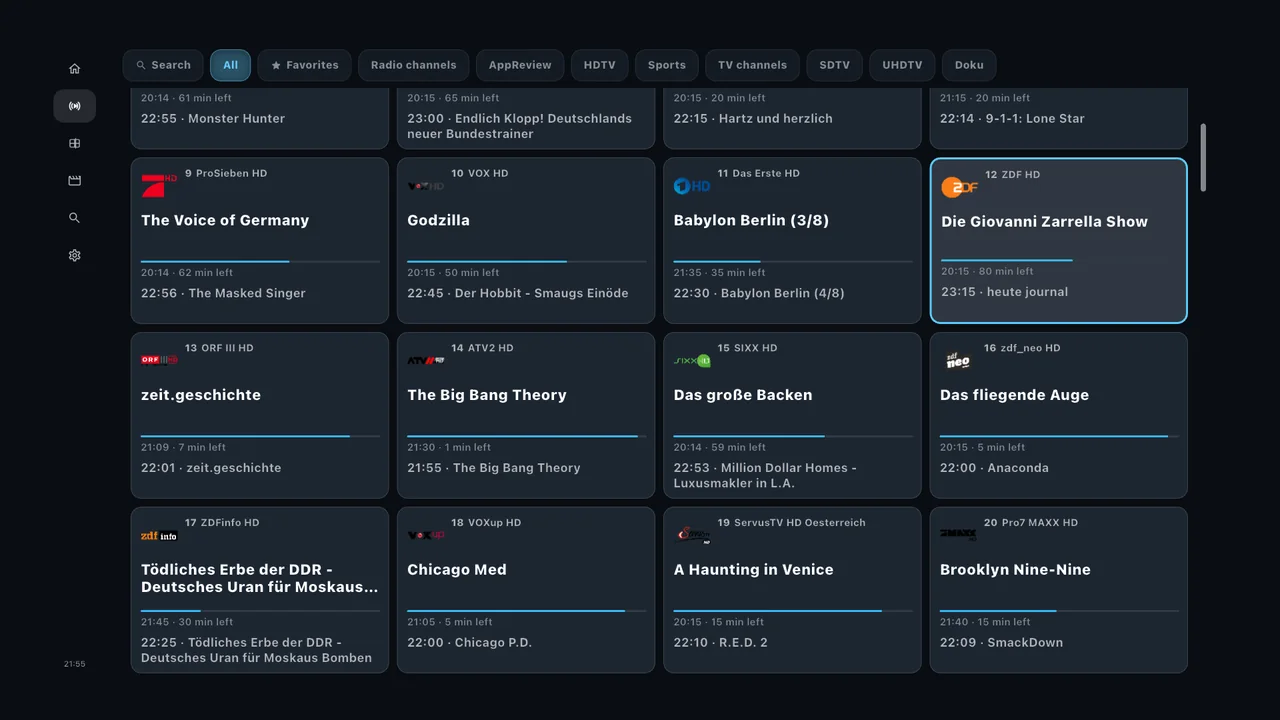Click the zdf_neo HD logo
This screenshot has width=1280, height=720.
[x=958, y=360]
